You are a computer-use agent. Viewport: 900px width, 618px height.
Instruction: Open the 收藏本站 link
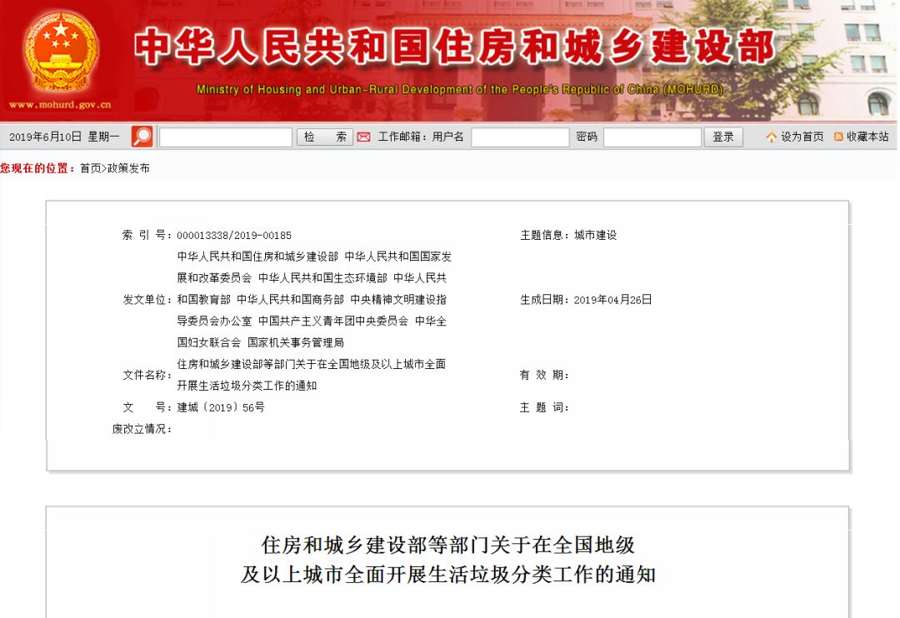pos(867,137)
